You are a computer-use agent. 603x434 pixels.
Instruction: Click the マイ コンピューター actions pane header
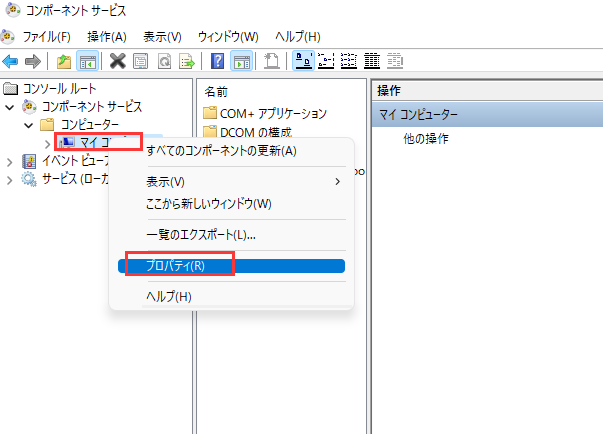(x=487, y=115)
